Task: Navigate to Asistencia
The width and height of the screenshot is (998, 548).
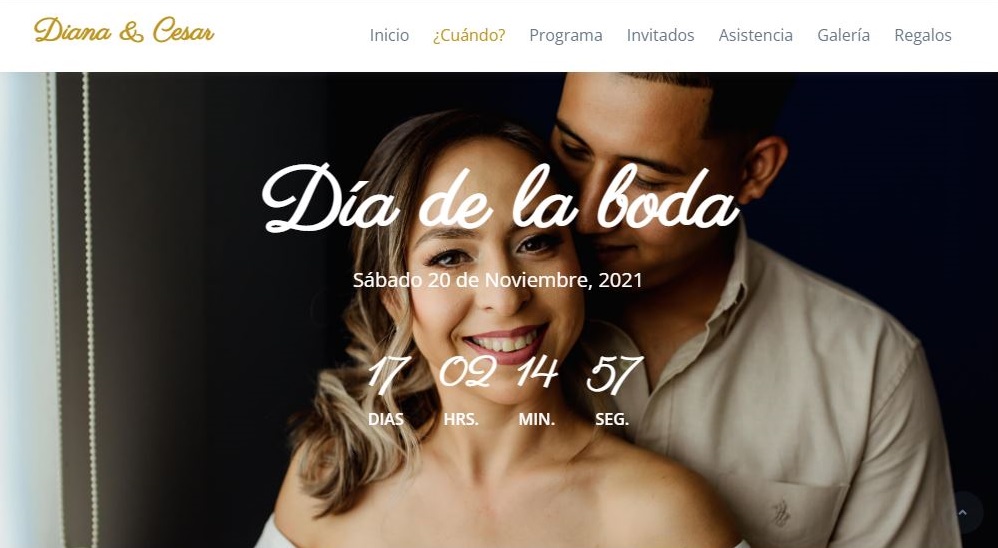Action: pos(756,35)
